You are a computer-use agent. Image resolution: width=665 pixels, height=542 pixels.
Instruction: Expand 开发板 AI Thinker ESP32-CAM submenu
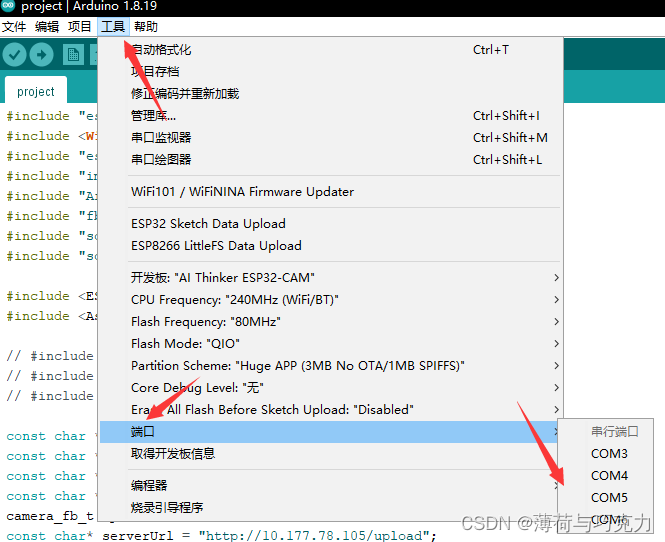point(330,278)
